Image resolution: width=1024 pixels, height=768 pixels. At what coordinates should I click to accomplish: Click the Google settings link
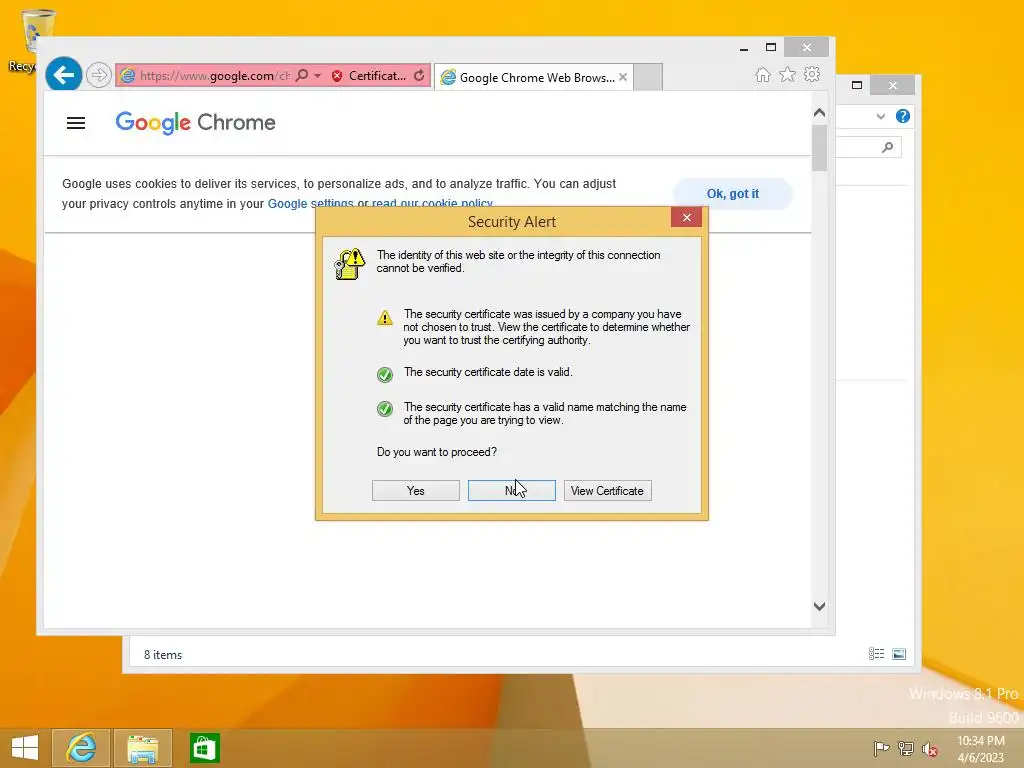click(x=310, y=203)
